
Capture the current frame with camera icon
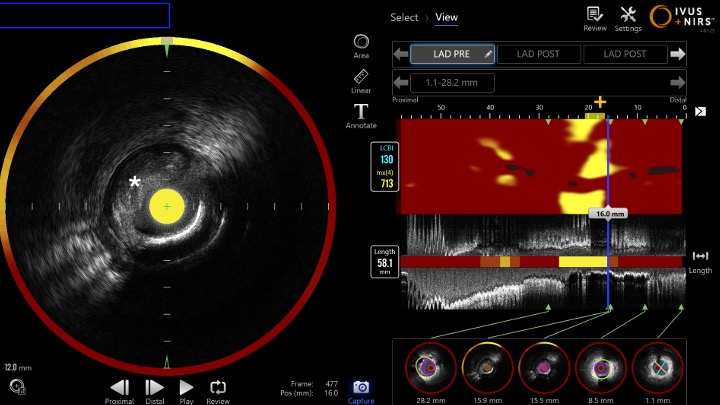361,388
